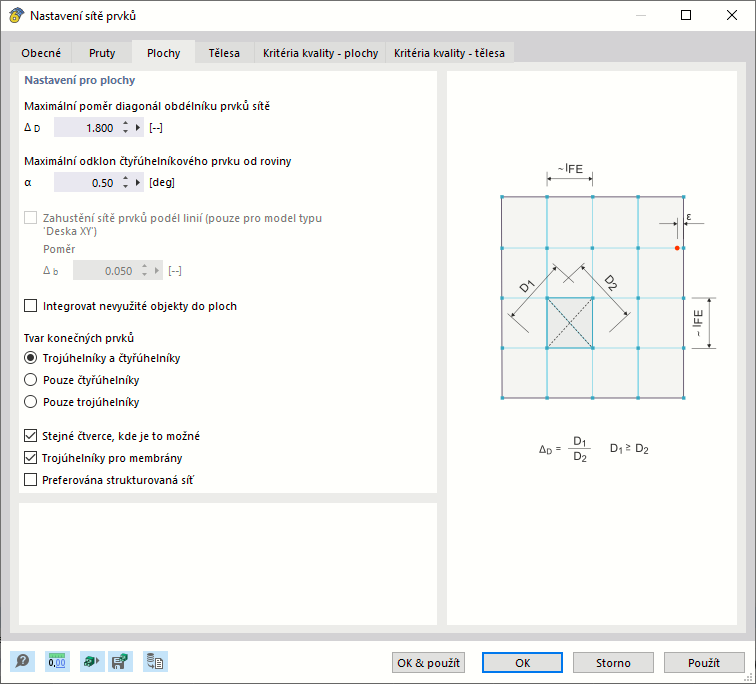
Task: Click the Použít button
Action: (x=704, y=663)
